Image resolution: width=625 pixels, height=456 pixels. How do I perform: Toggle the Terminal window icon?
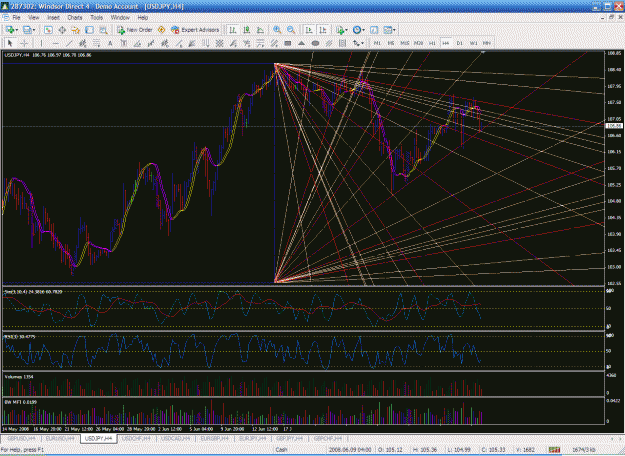coord(89,30)
